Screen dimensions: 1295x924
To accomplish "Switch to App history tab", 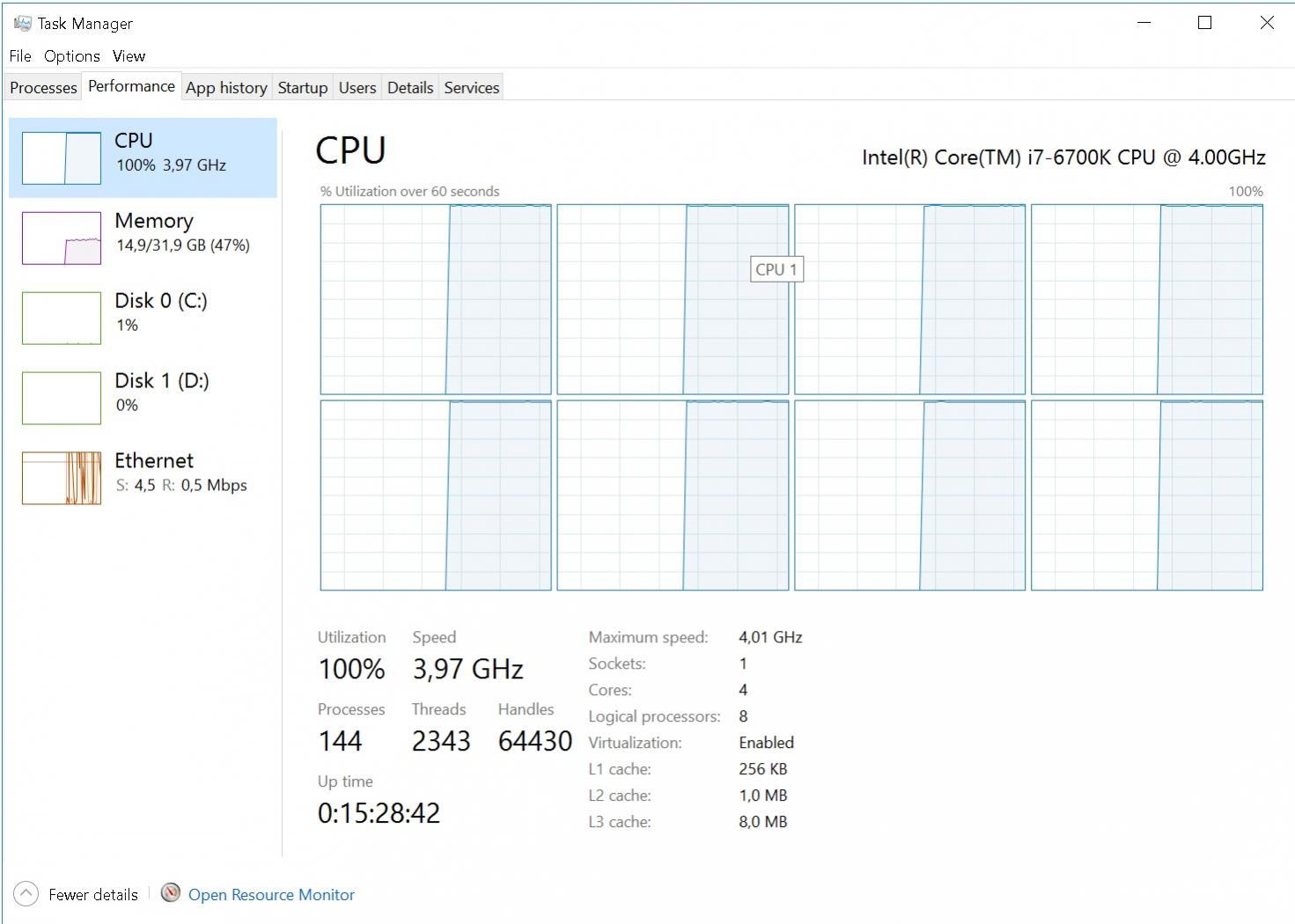I will point(226,87).
